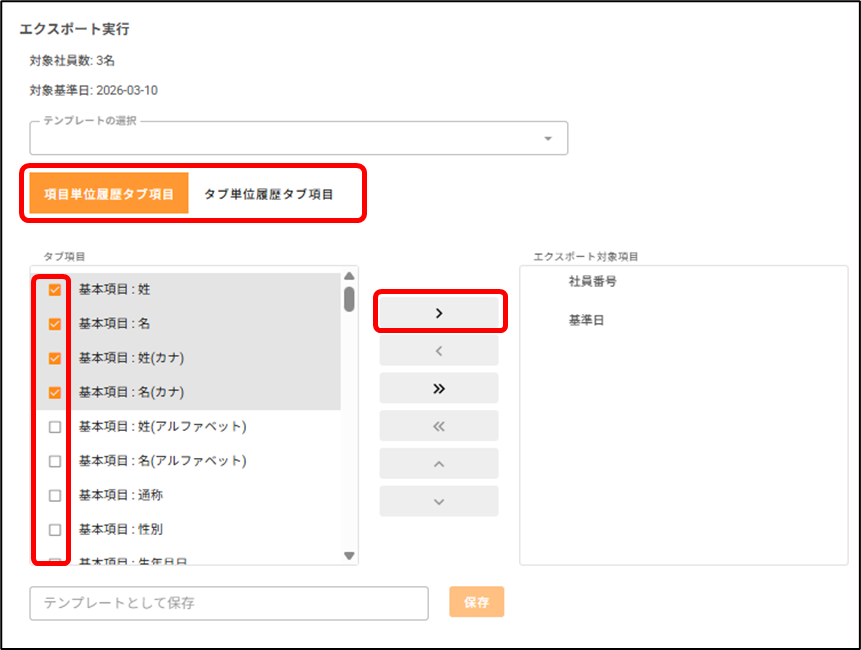Select 社員番号 in export target list
The image size is (861, 650).
593,282
